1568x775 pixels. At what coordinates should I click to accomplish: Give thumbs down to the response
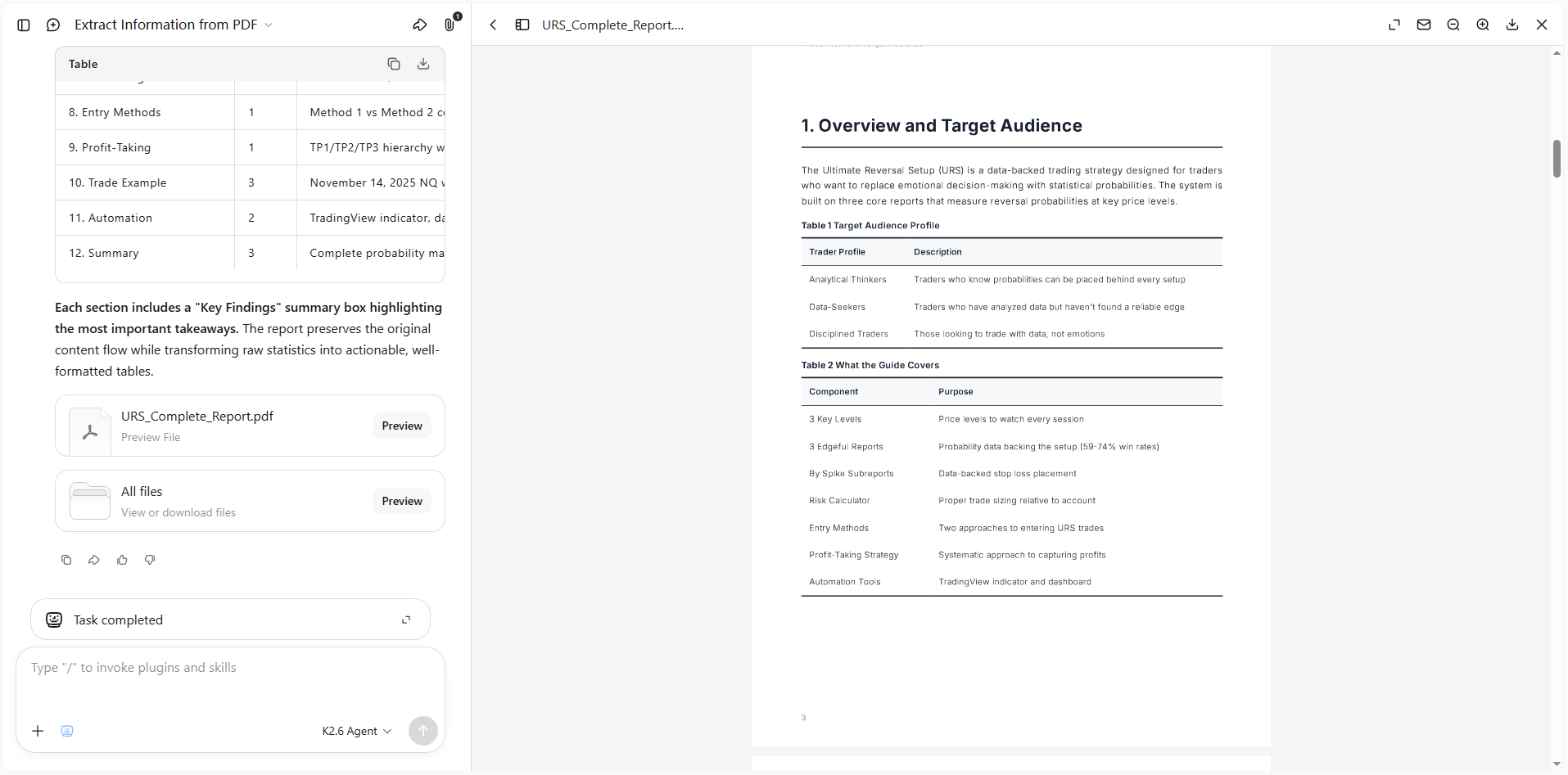(x=150, y=560)
